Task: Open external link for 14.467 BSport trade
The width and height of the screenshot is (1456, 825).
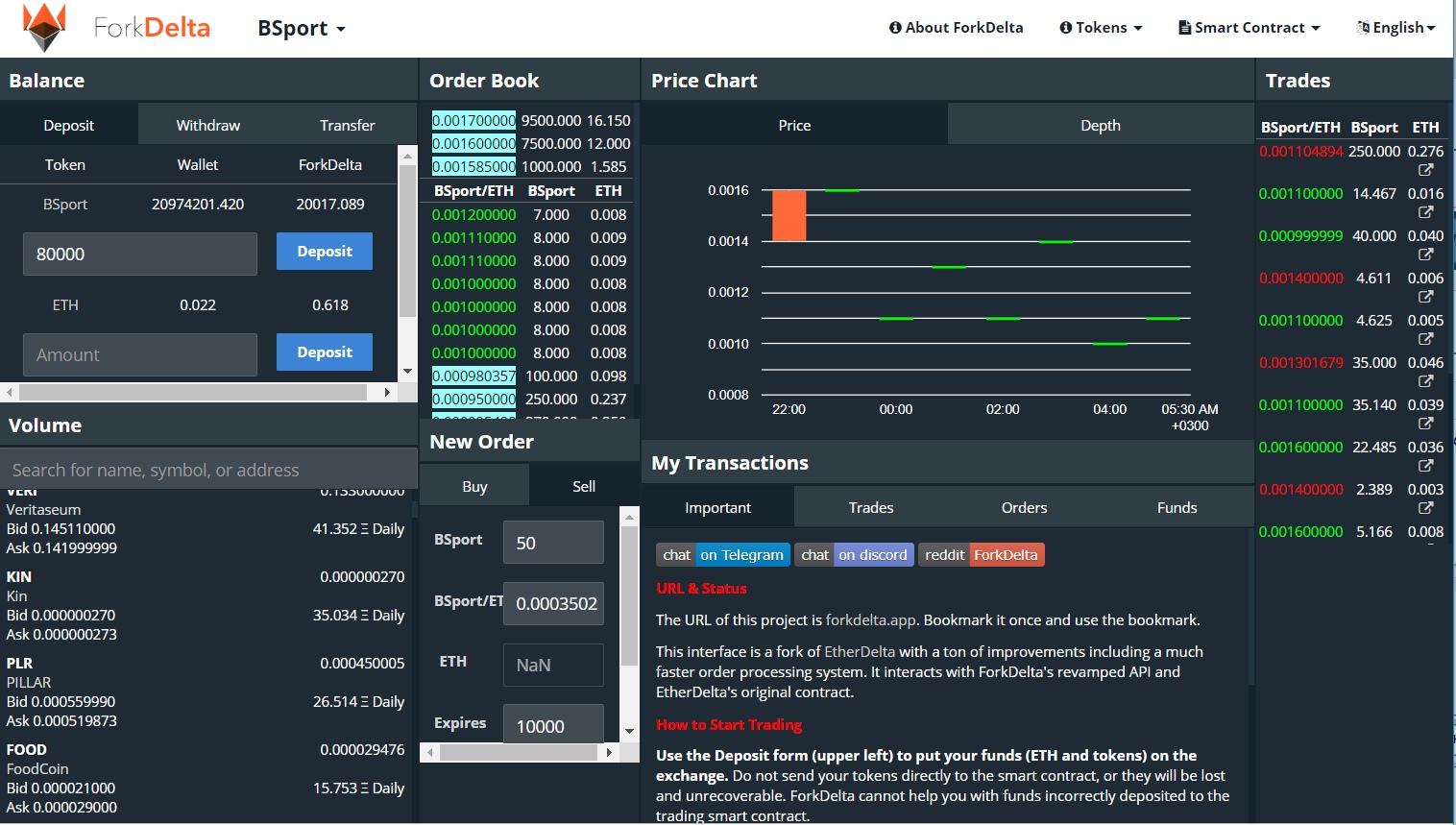Action: coord(1425,212)
